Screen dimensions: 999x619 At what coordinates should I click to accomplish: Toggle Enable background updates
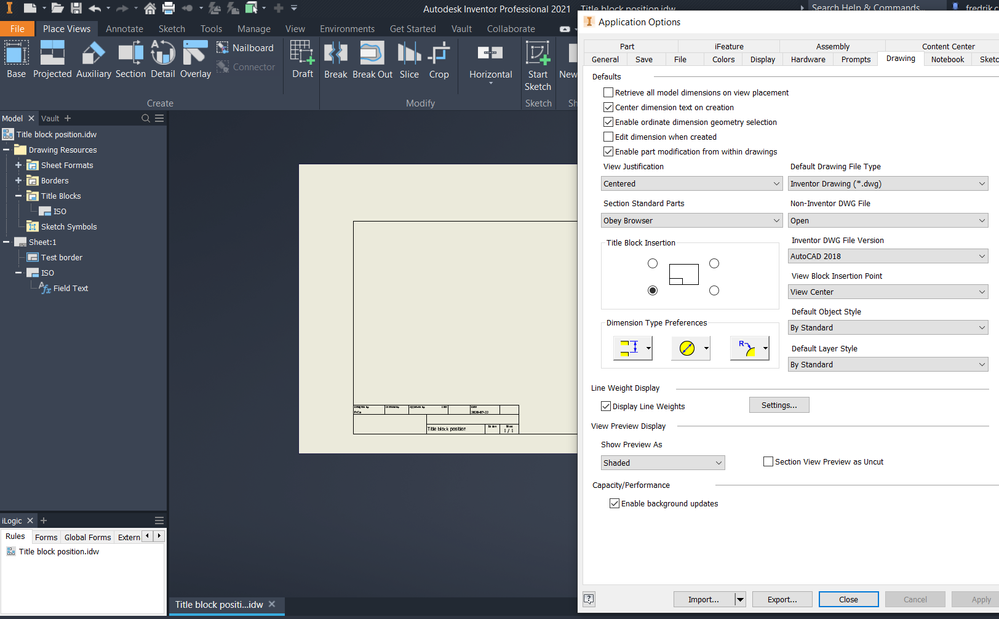pos(614,503)
